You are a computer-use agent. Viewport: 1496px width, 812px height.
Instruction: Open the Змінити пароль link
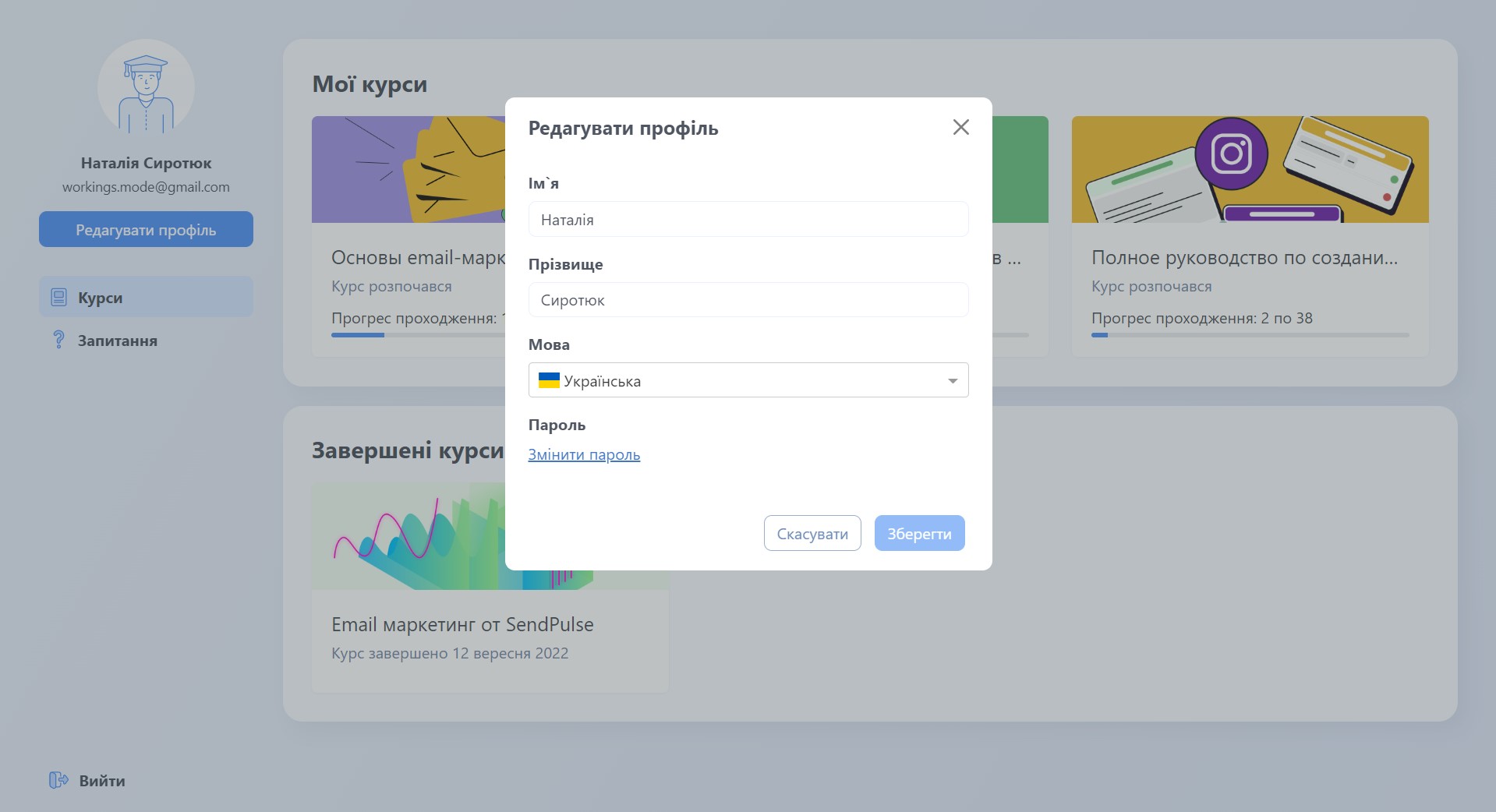pyautogui.click(x=584, y=454)
